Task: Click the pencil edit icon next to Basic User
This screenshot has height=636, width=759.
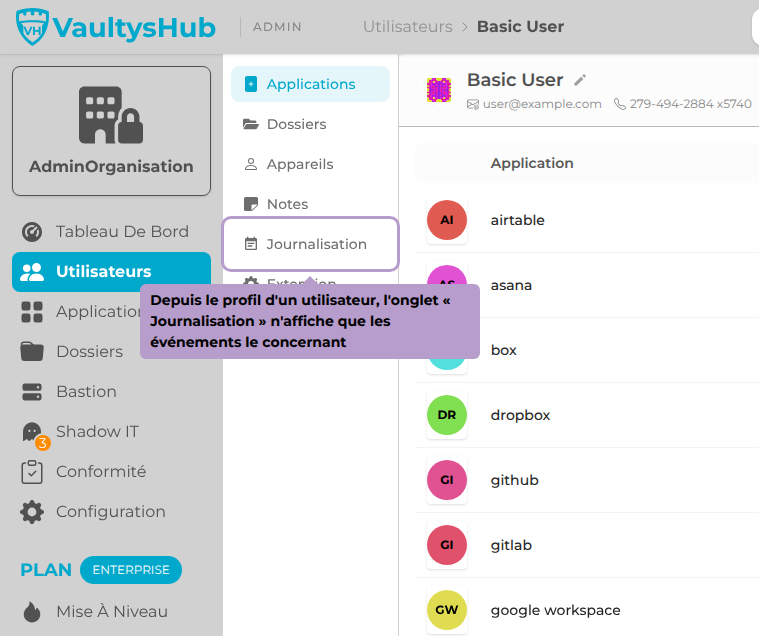Action: pos(580,80)
